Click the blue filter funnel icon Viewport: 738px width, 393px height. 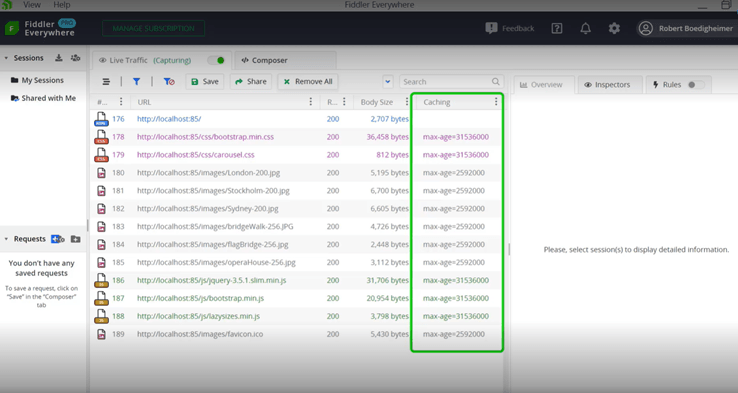tap(136, 81)
